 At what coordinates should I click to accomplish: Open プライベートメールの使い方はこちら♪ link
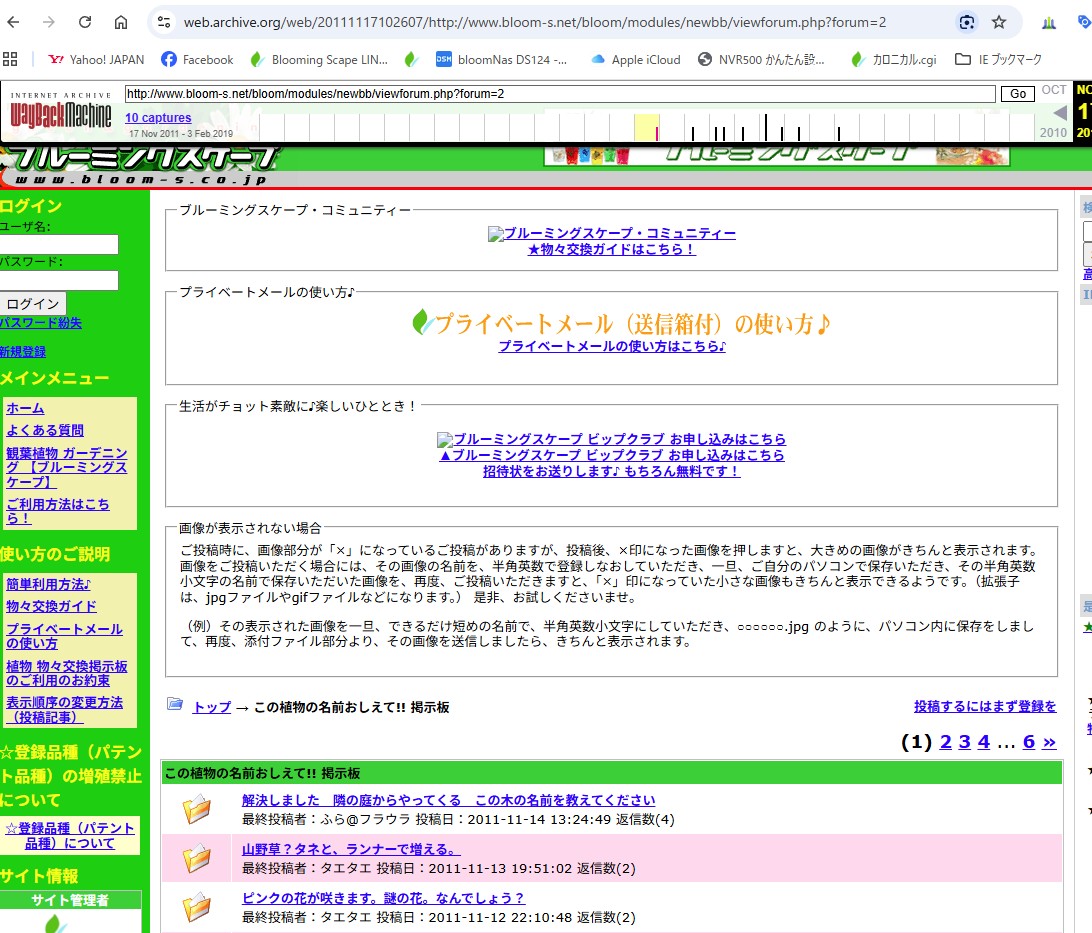612,346
